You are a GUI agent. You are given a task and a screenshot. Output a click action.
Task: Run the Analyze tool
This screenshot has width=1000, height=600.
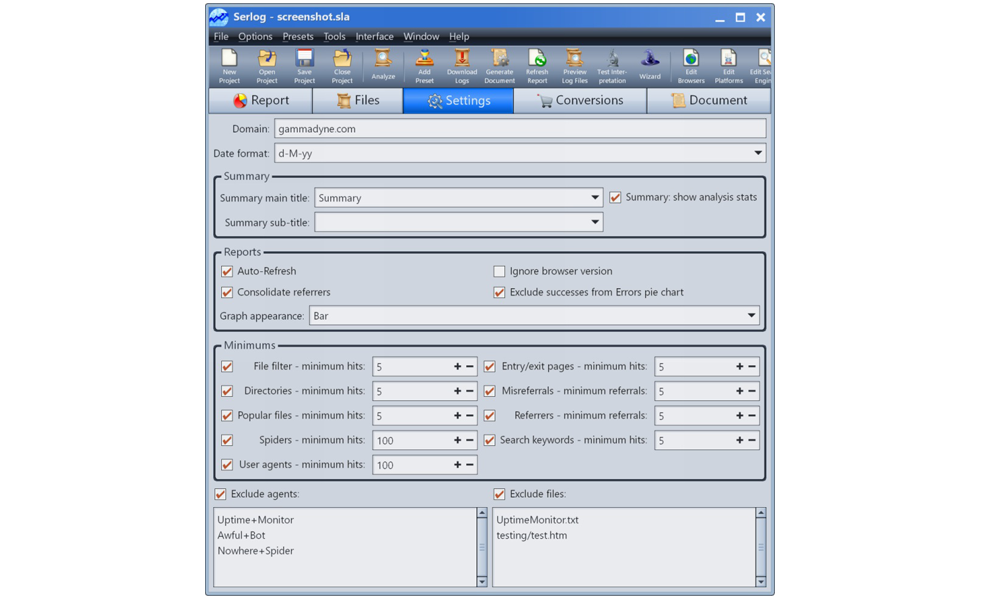coord(383,65)
